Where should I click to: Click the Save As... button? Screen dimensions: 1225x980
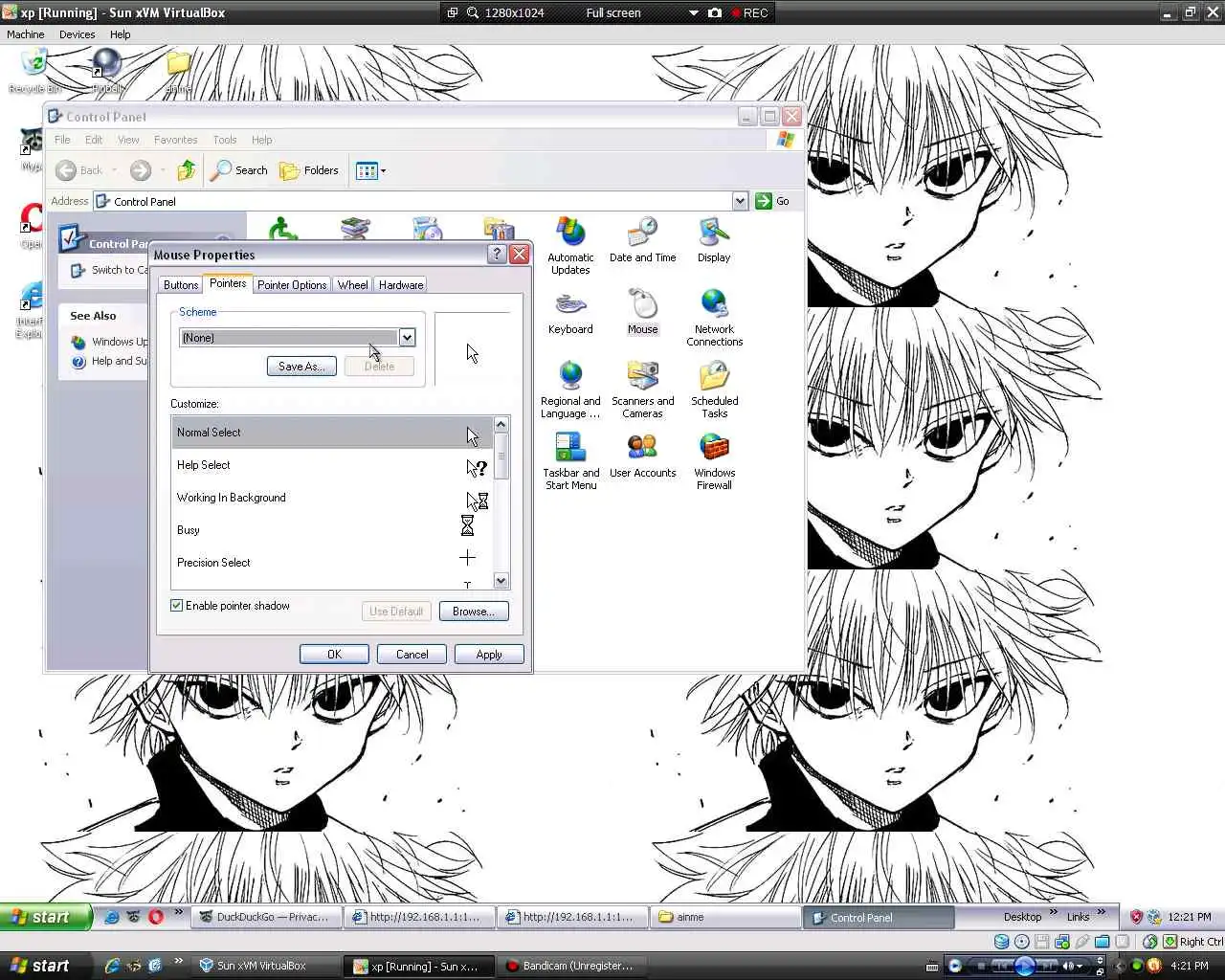[301, 367]
